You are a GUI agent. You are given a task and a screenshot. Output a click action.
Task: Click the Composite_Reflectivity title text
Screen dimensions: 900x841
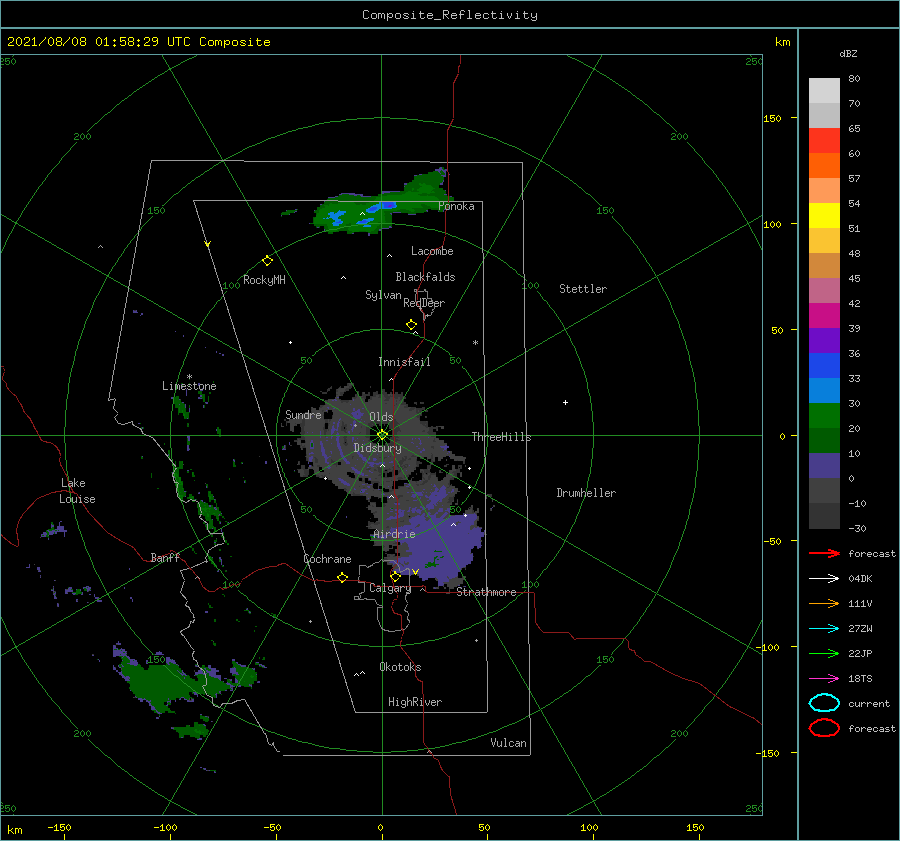pyautogui.click(x=449, y=15)
